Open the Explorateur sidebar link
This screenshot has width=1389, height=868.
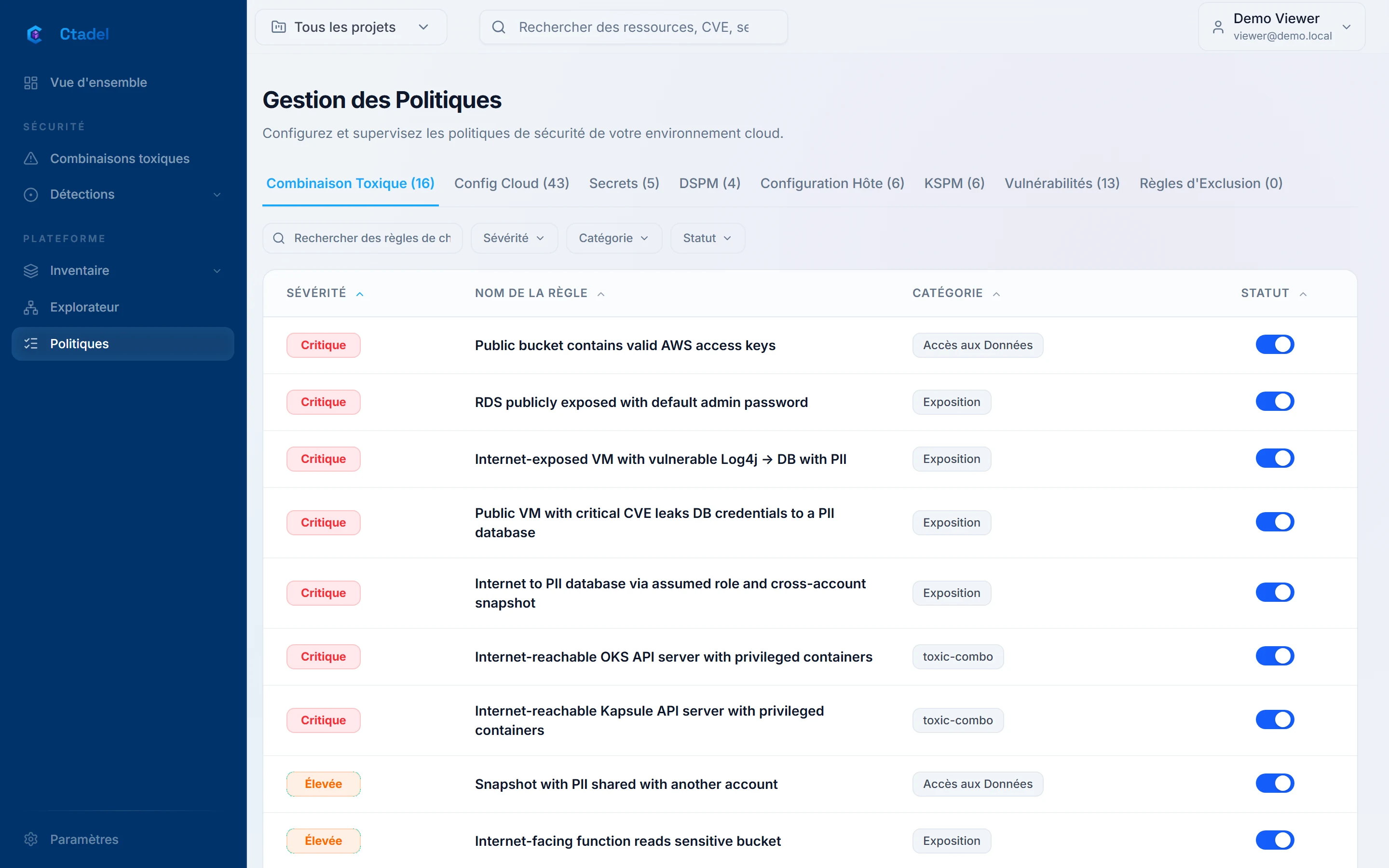(123, 307)
